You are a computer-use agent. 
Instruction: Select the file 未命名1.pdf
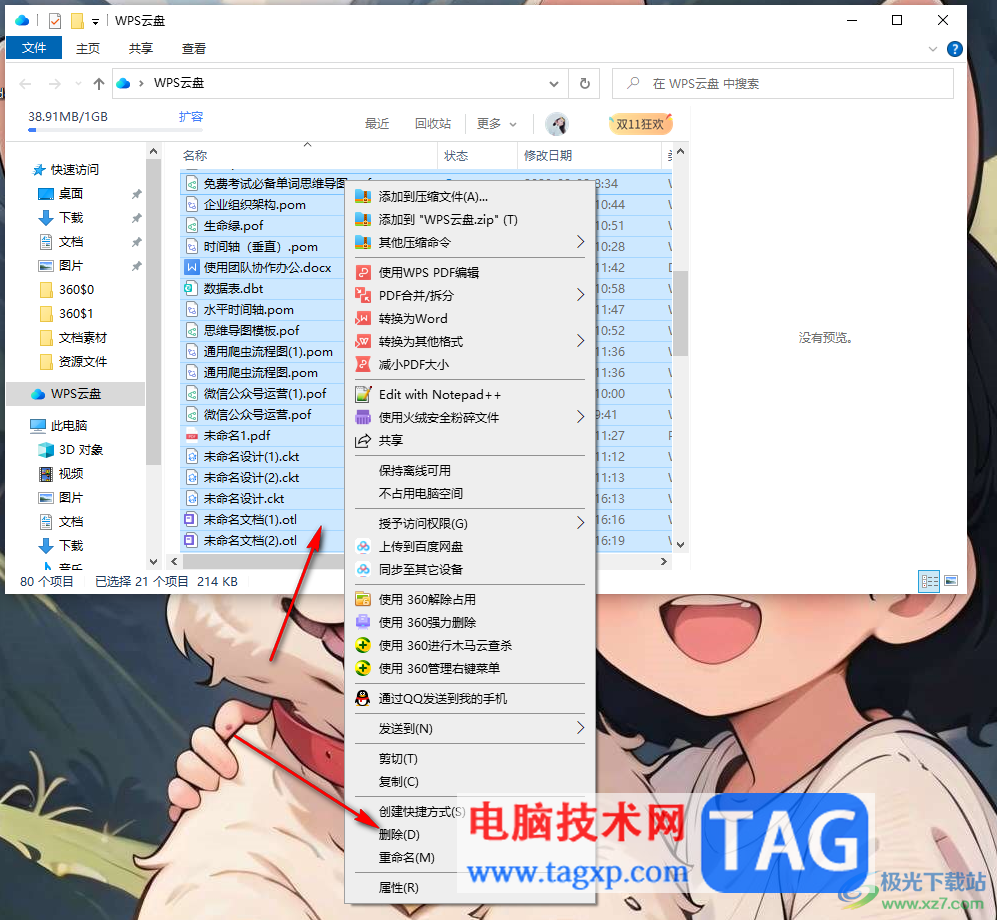point(237,436)
